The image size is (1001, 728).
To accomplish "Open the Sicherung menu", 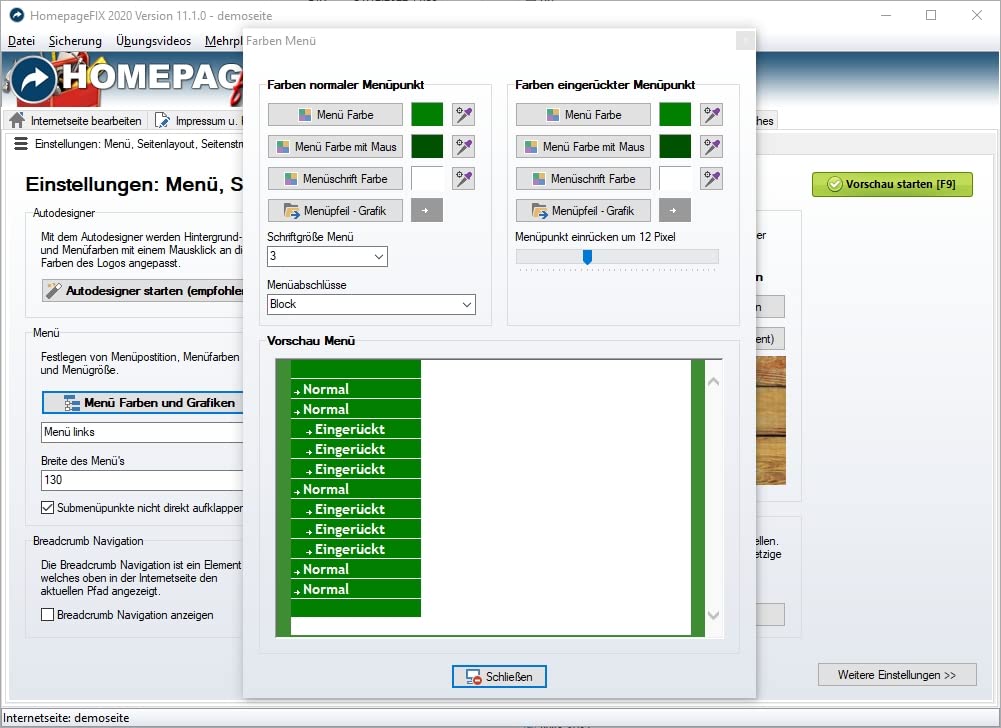I will (x=75, y=41).
